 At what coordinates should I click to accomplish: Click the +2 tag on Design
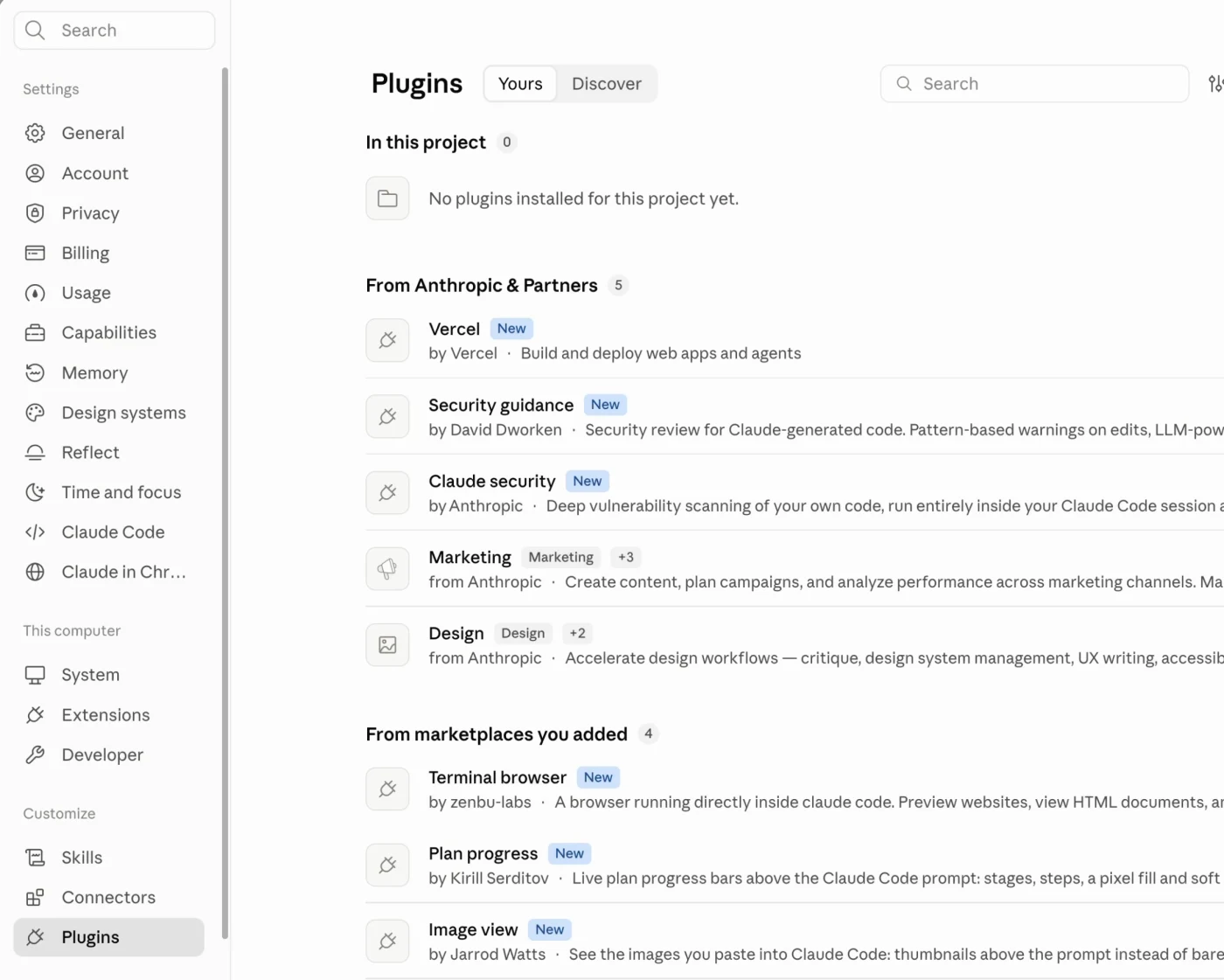(x=578, y=633)
